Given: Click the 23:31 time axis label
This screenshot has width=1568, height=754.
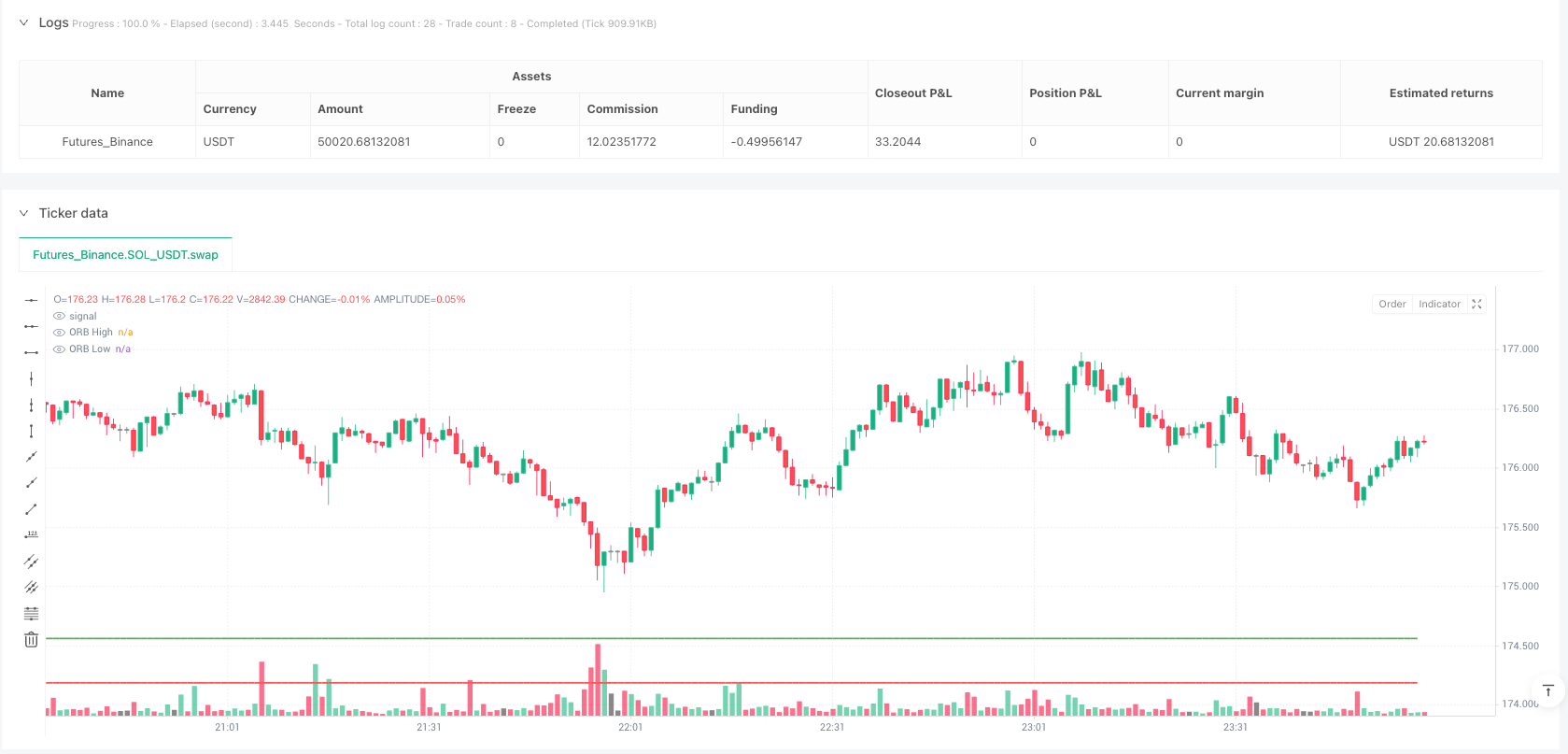Looking at the screenshot, I should coord(1236,727).
